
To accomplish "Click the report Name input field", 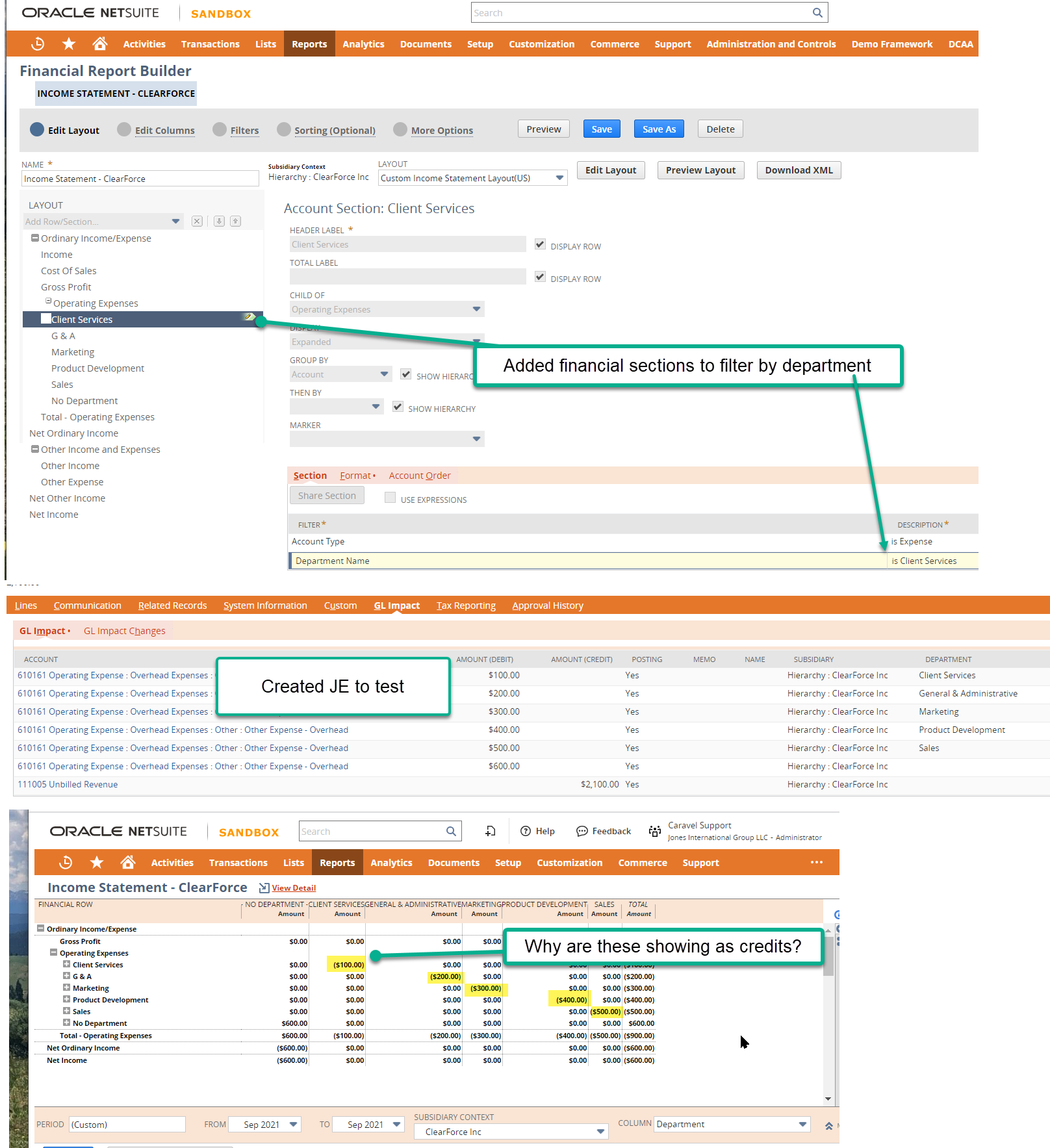I will coord(140,179).
